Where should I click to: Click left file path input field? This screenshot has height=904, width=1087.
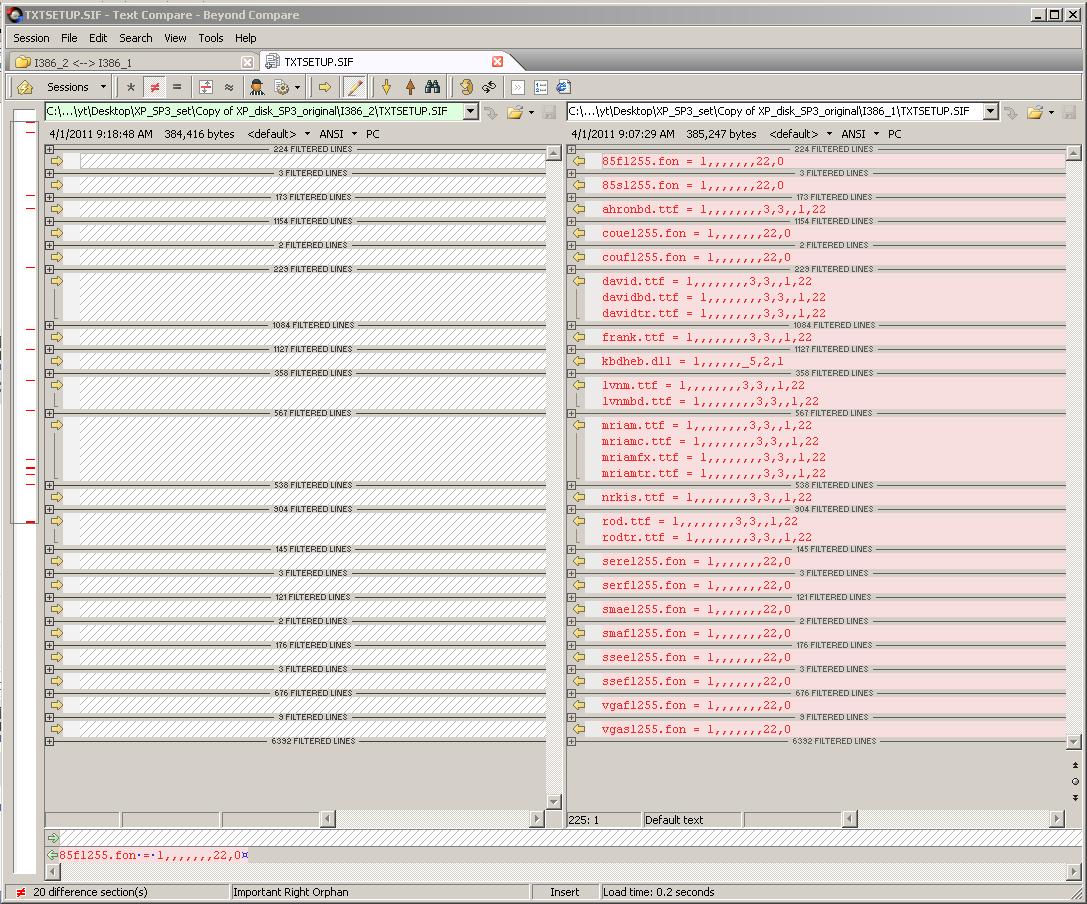(254, 111)
